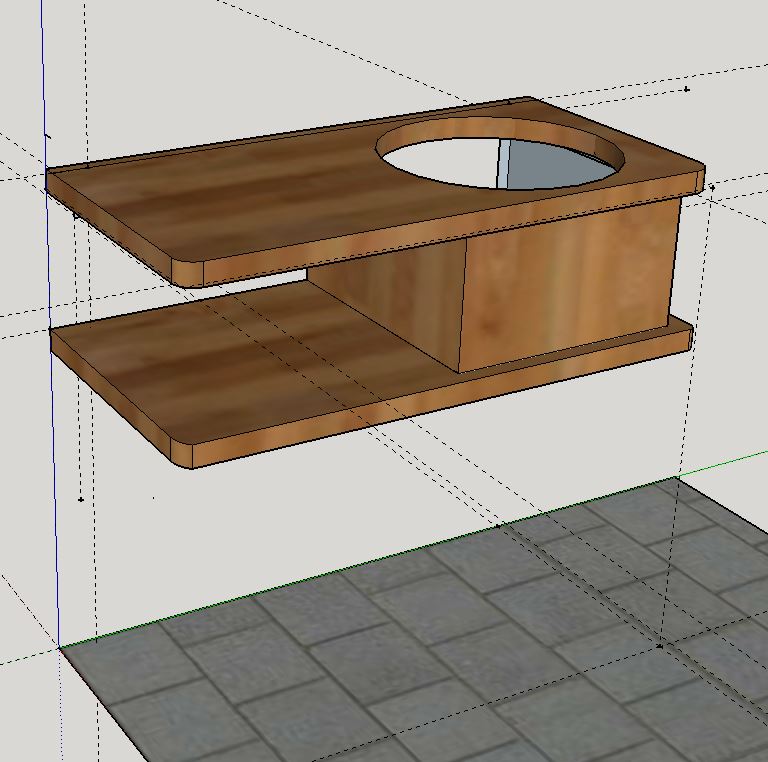The width and height of the screenshot is (768, 762).
Task: Click the right end face of the tabletop
Action: (701, 181)
